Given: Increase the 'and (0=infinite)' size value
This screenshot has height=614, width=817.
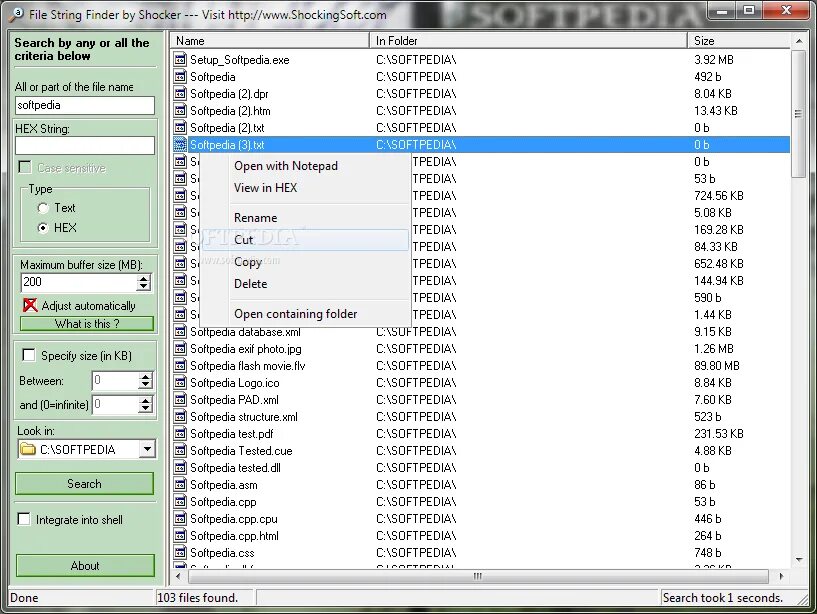Looking at the screenshot, I should 146,400.
